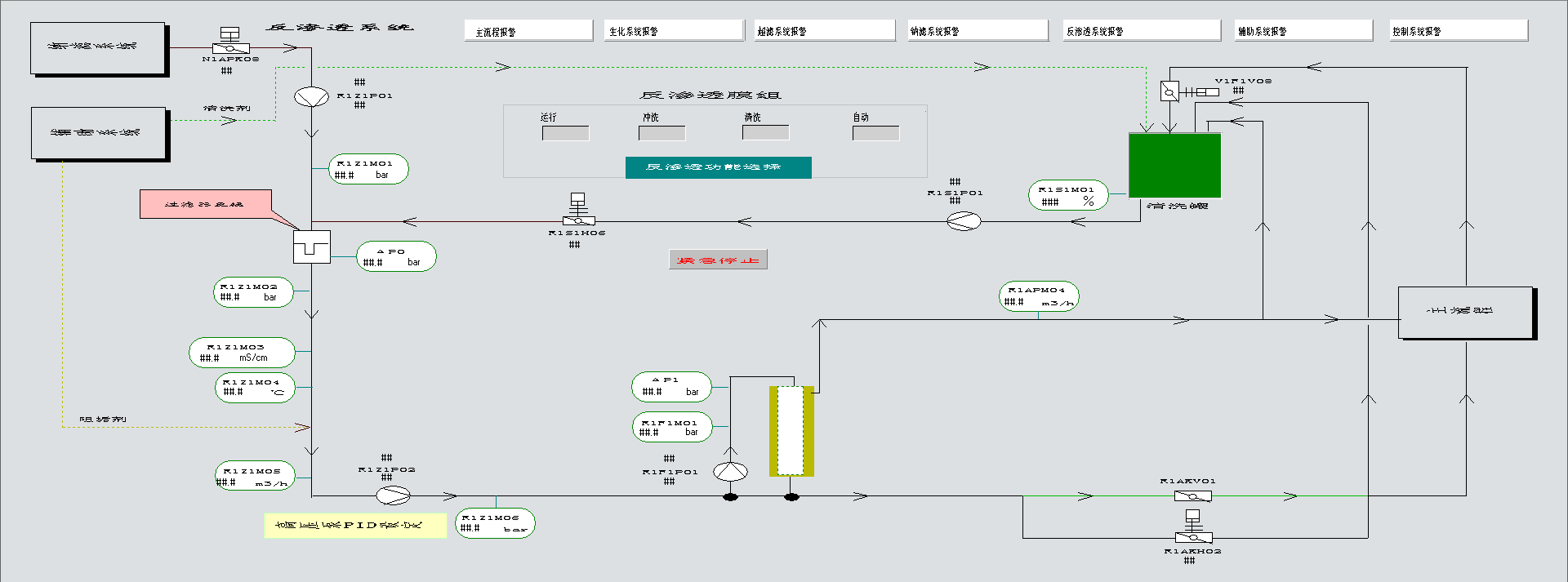Open the 控制系统报警 alarm tab

coord(1459,31)
